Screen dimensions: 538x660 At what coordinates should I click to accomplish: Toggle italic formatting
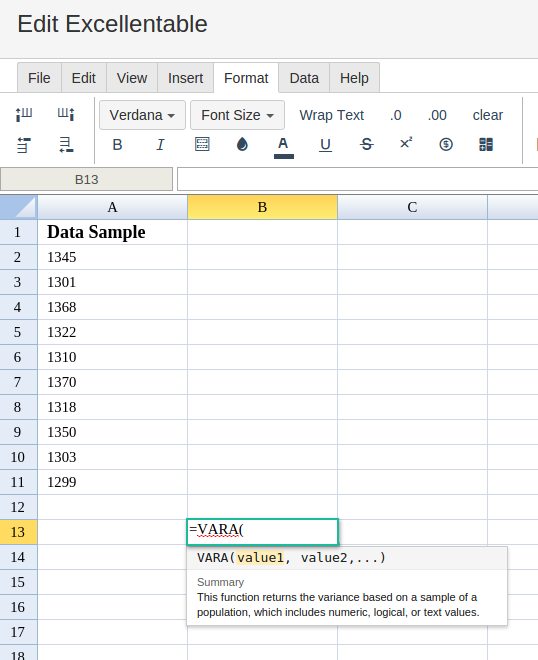[x=160, y=145]
